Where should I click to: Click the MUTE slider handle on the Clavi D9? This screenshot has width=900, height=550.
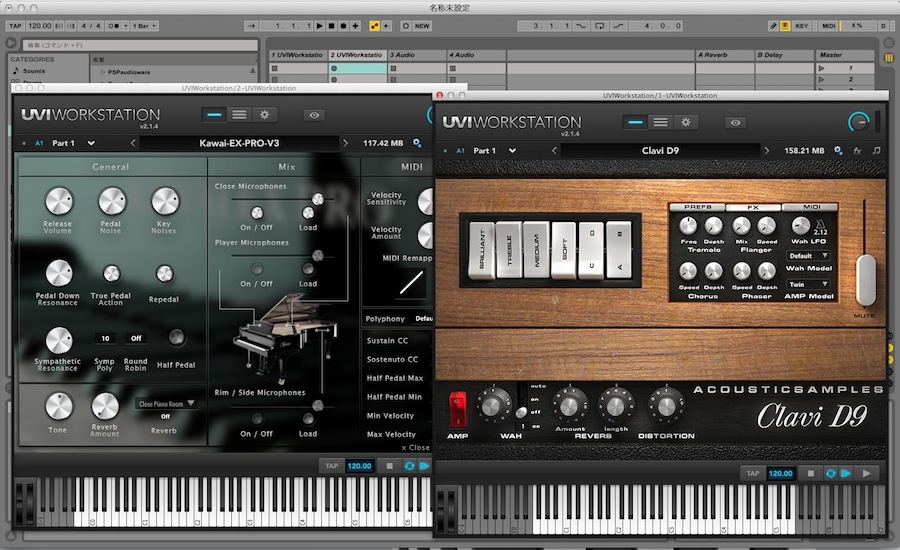[x=865, y=280]
